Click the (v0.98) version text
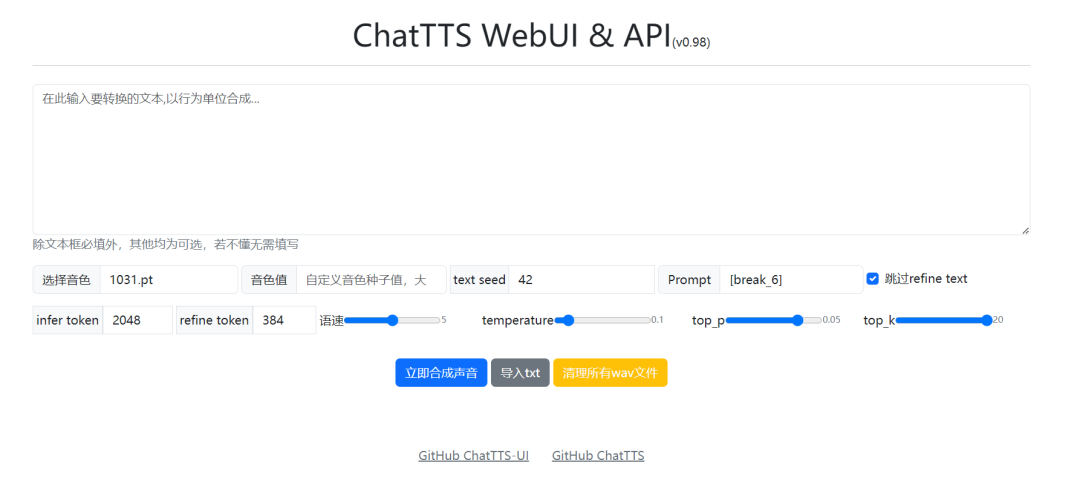Image resolution: width=1080 pixels, height=492 pixels. (691, 43)
